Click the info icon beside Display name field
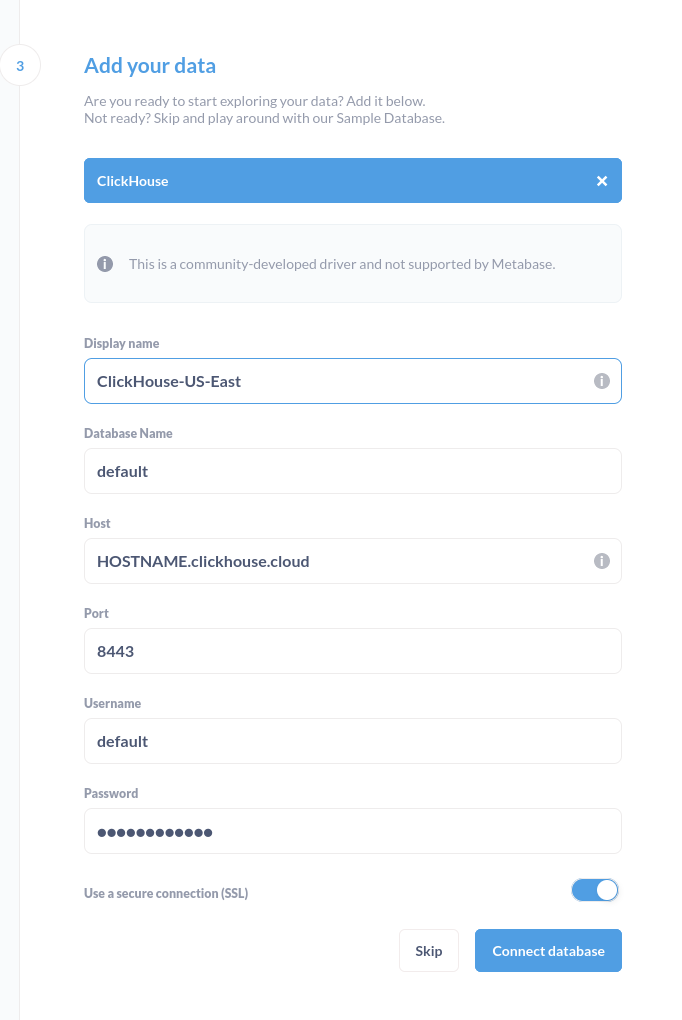Screen dimensions: 682x1020 pos(602,381)
